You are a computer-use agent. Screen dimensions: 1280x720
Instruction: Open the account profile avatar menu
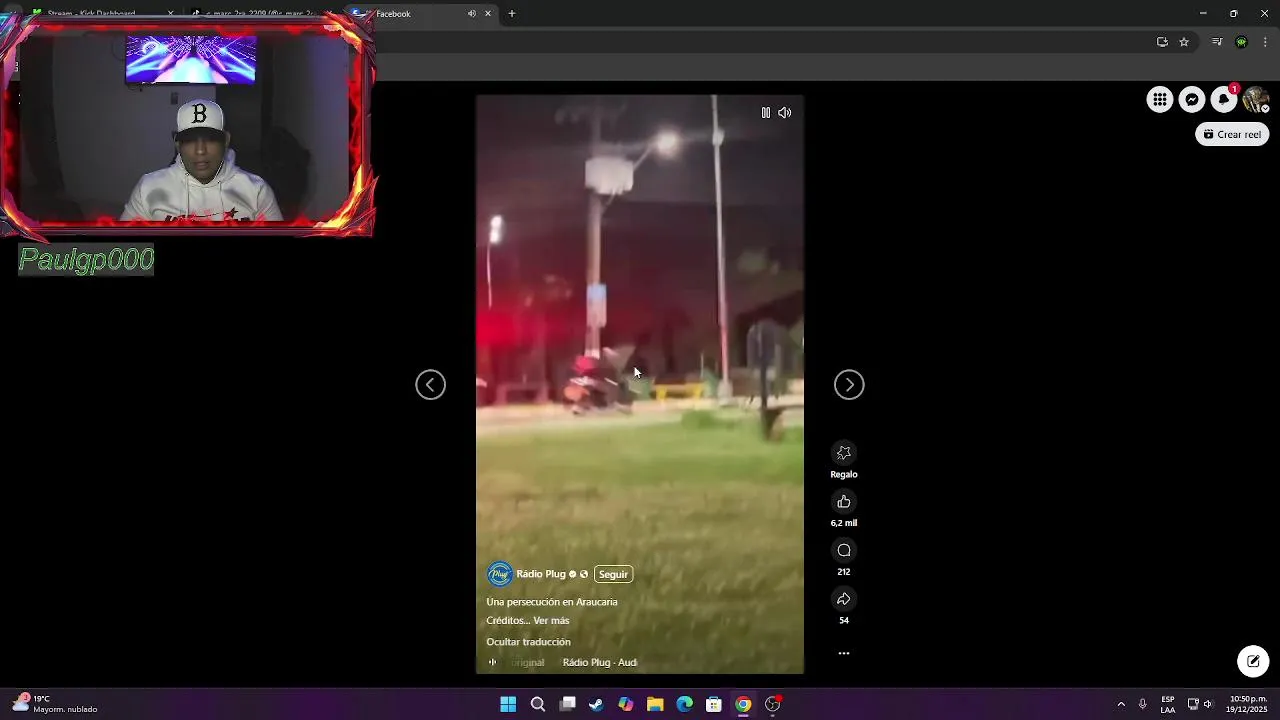(x=1256, y=99)
